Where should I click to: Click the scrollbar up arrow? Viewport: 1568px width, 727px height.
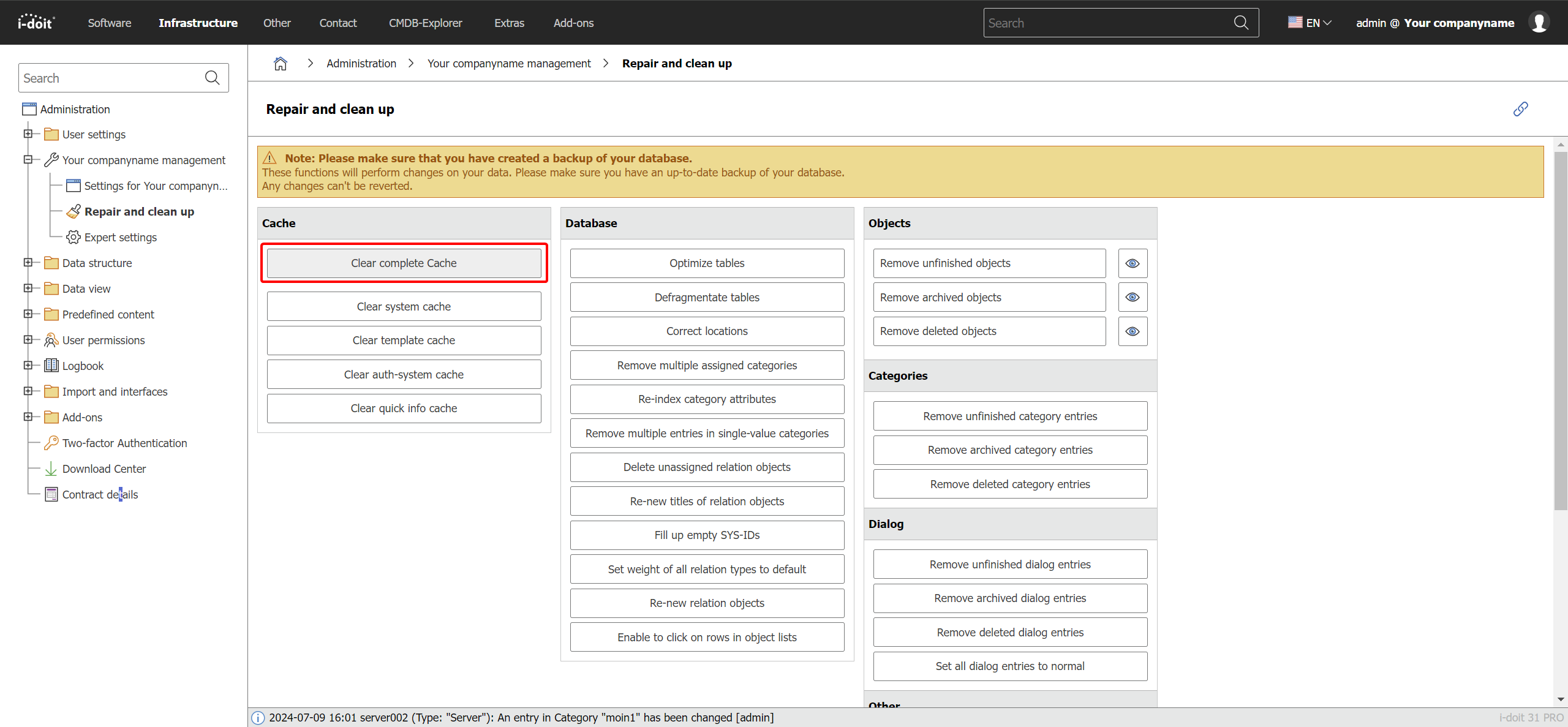coord(1561,145)
